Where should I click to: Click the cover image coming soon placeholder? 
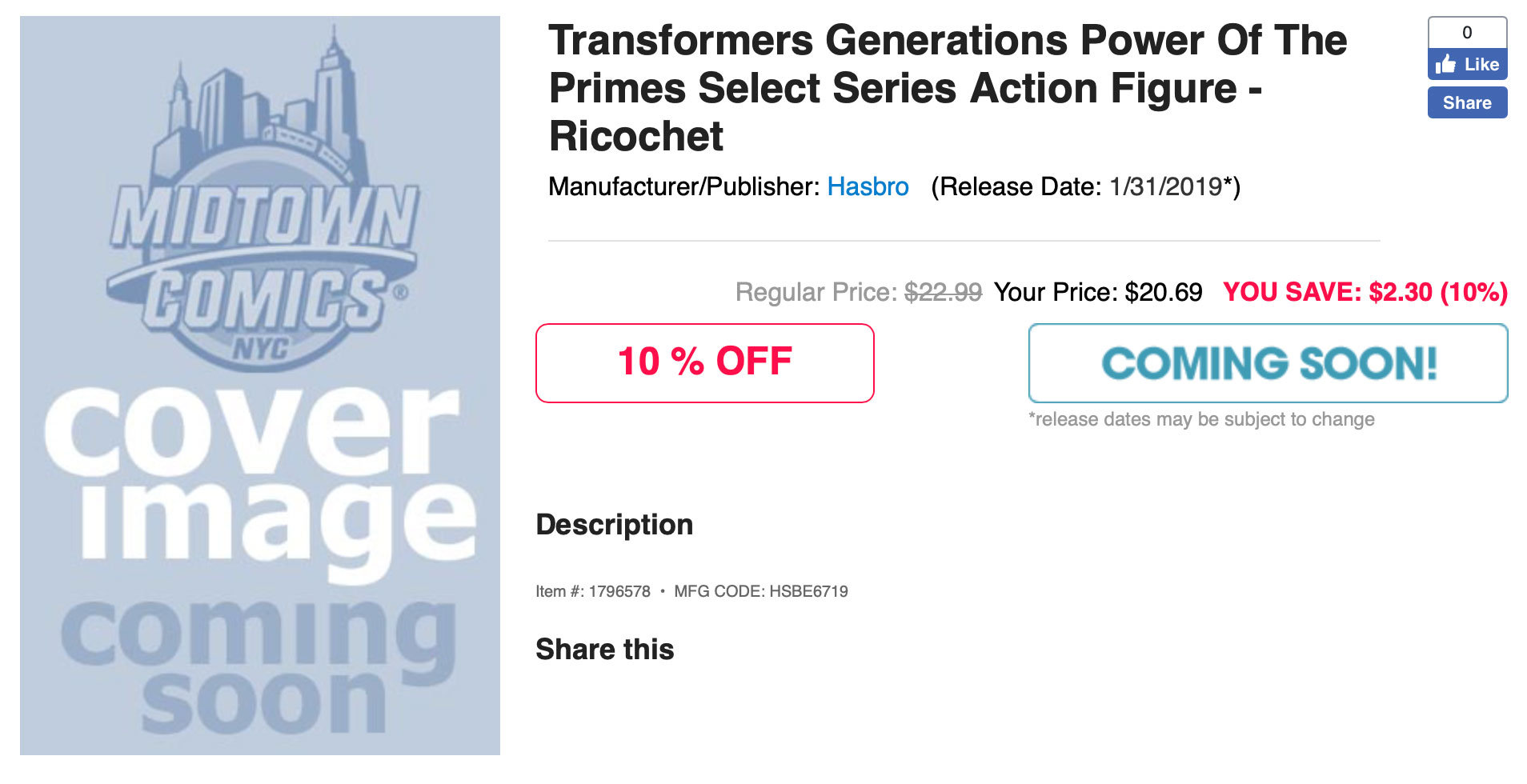coord(260,386)
